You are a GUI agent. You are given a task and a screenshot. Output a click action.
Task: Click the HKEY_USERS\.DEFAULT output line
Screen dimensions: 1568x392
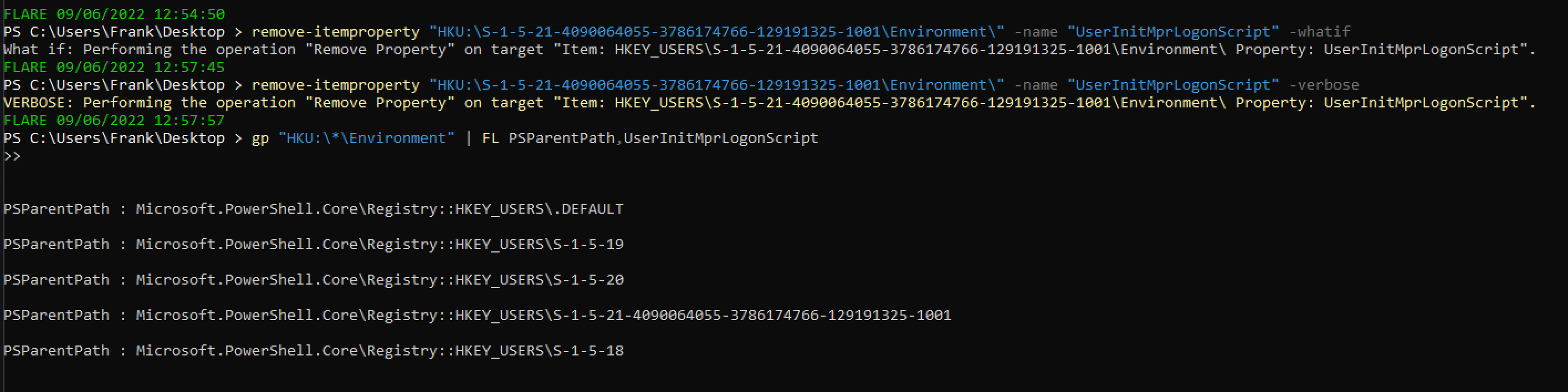tap(313, 209)
